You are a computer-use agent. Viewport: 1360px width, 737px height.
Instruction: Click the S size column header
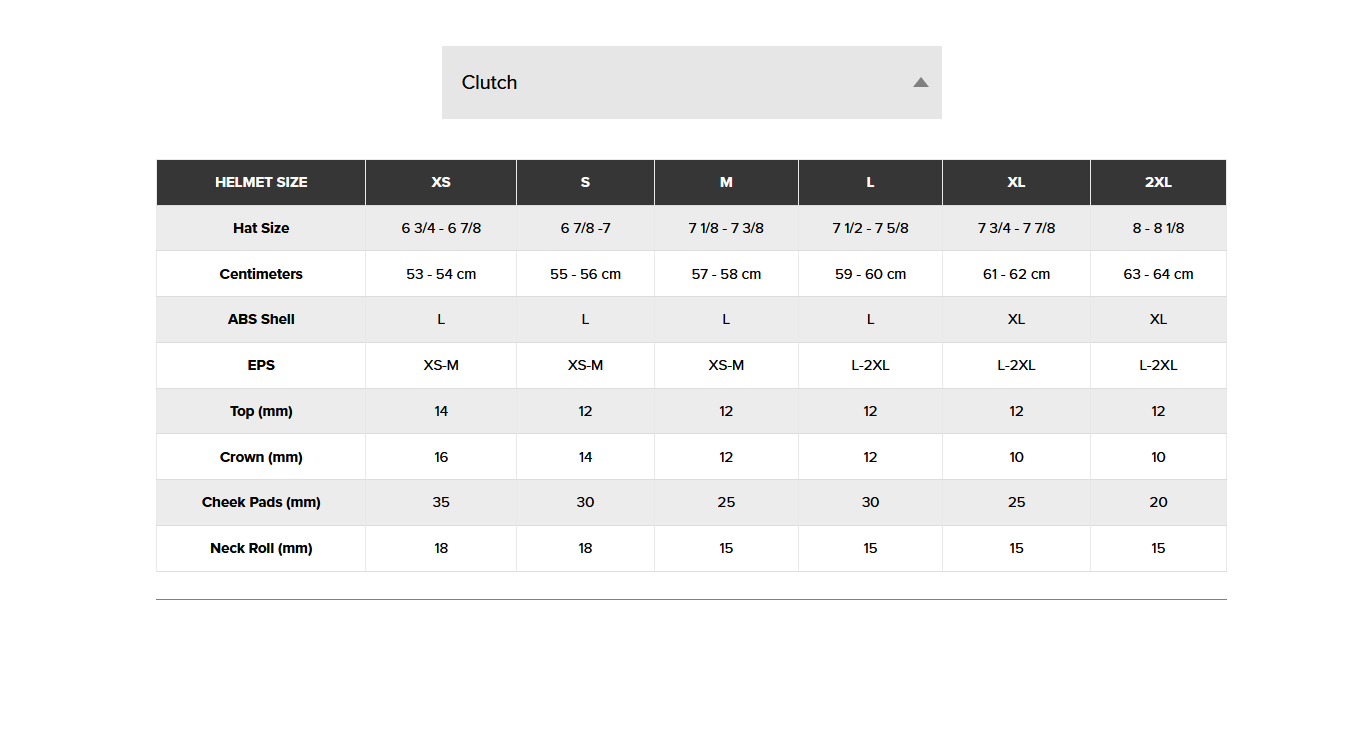[x=585, y=182]
